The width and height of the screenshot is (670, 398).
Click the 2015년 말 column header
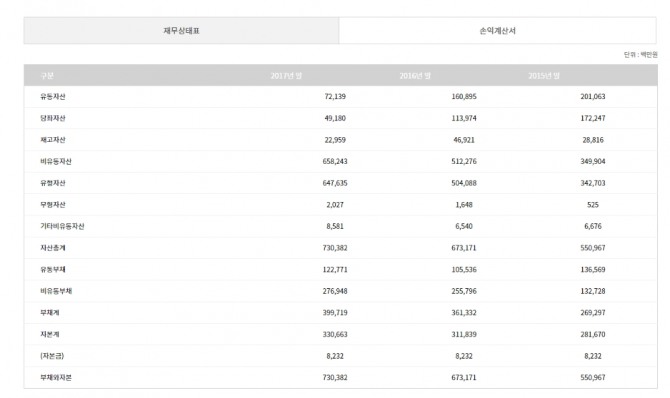tap(544, 76)
